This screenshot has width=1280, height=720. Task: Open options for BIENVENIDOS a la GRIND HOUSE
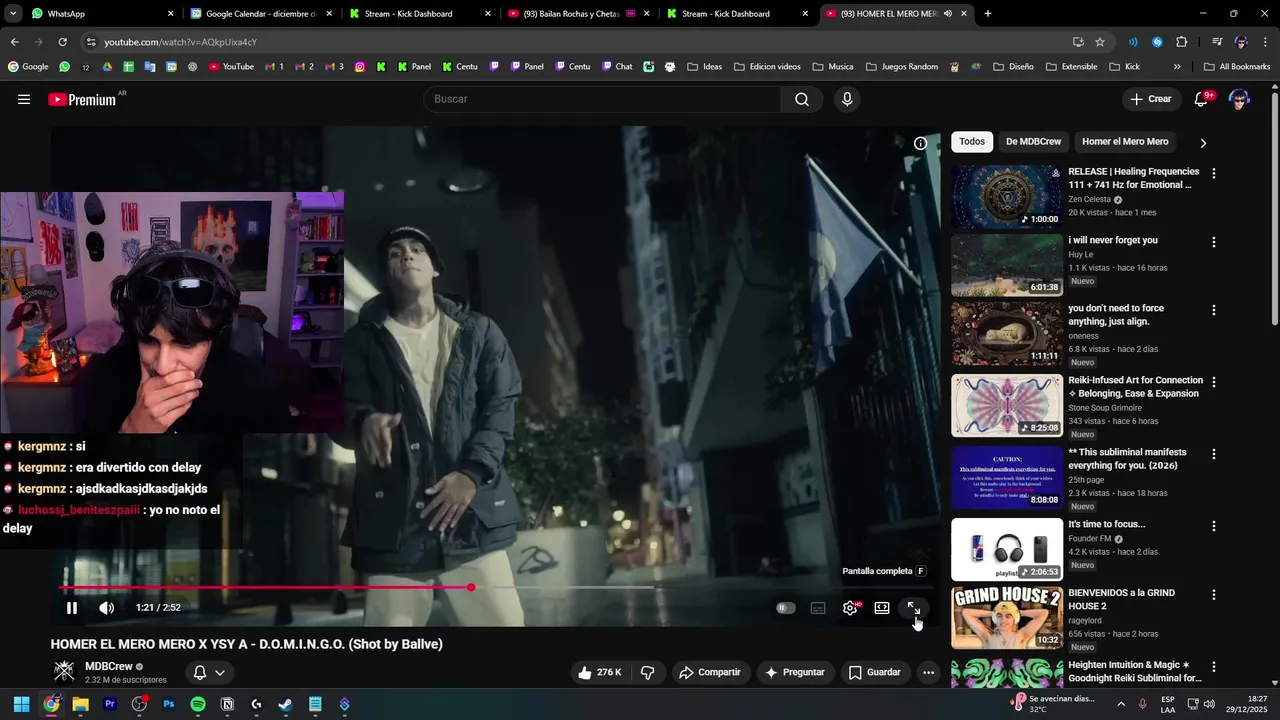pyautogui.click(x=1214, y=594)
